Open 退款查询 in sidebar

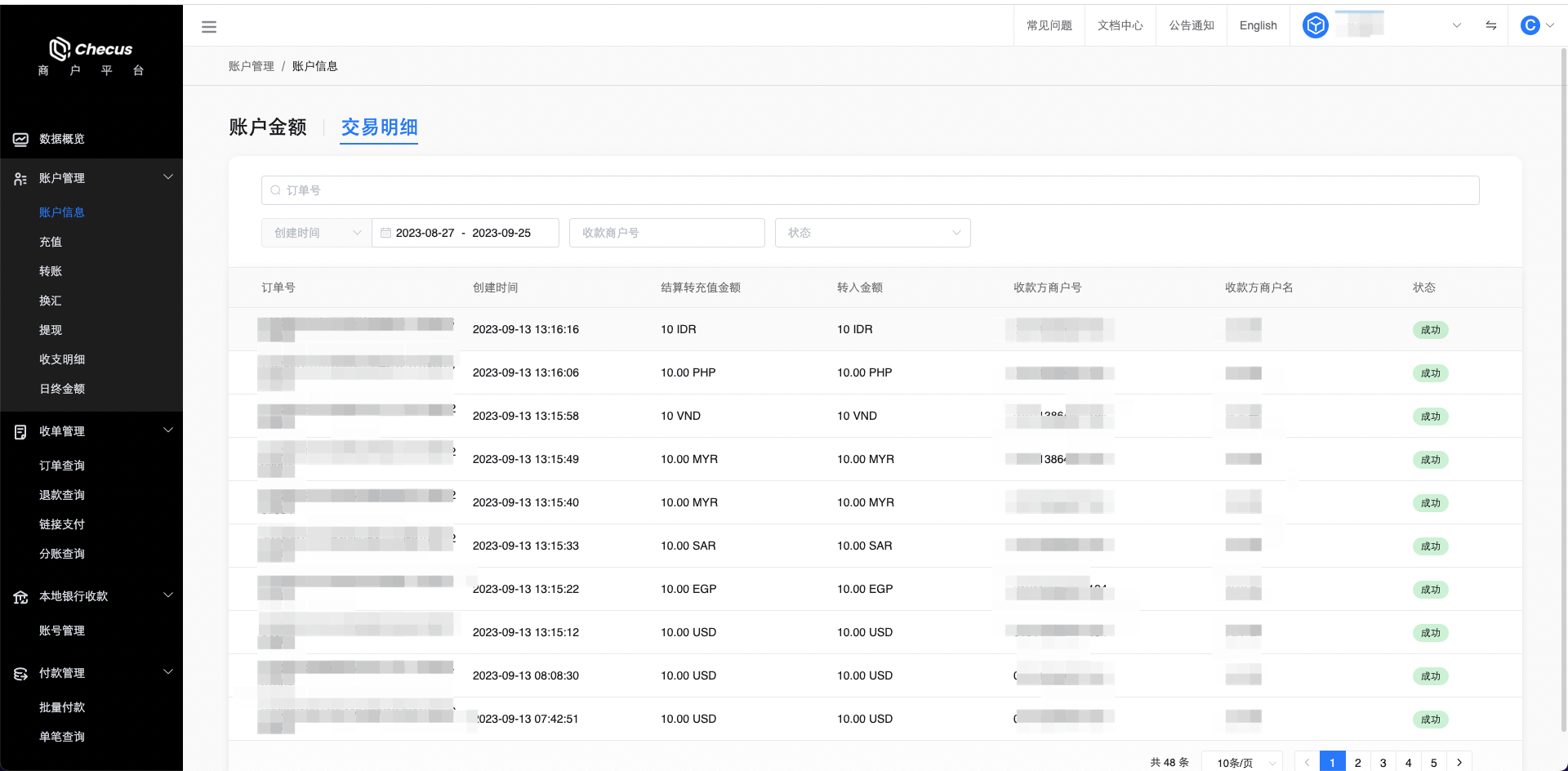62,495
